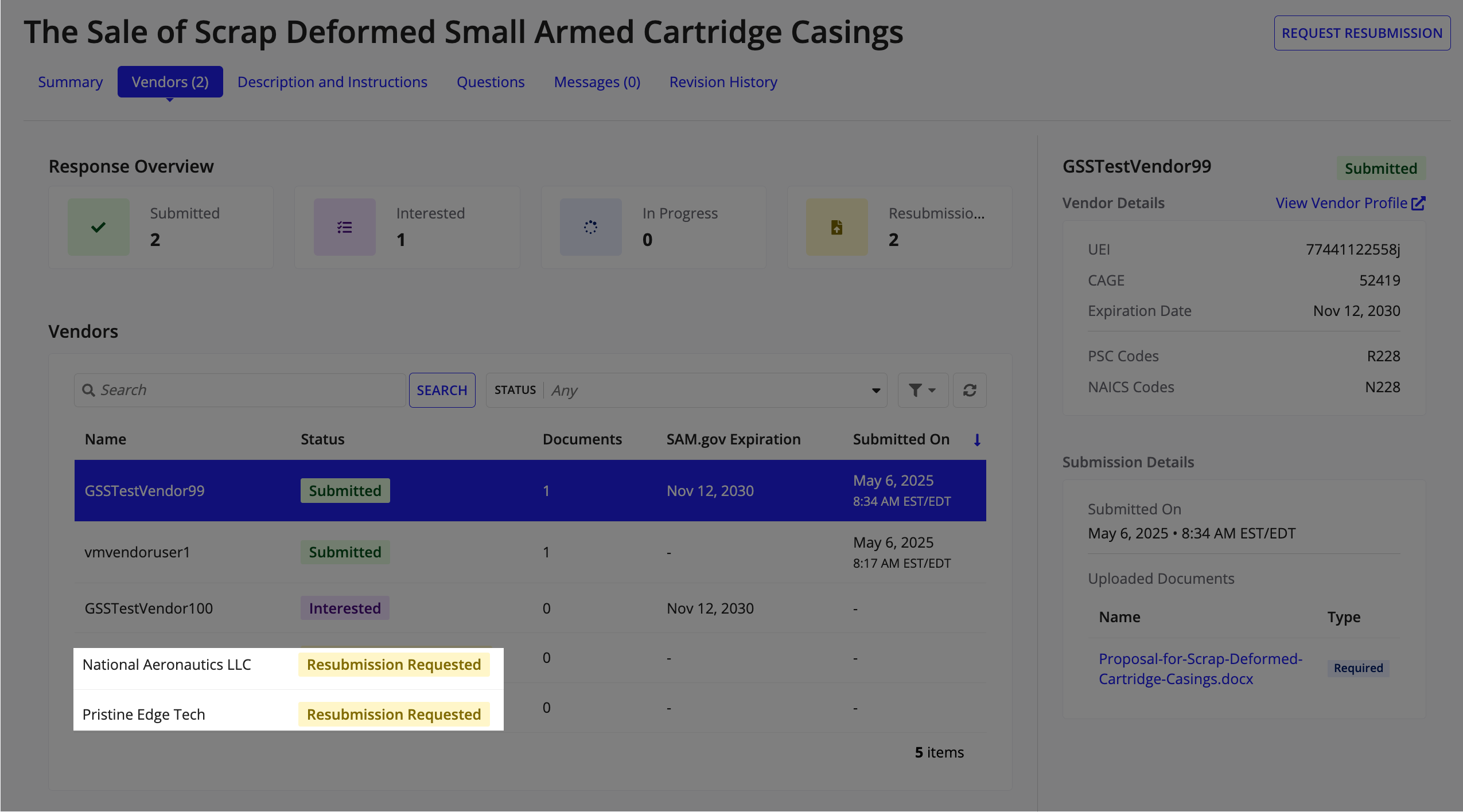Viewport: 1463px width, 812px height.
Task: Click the purple Interested checklist icon
Action: tap(345, 227)
